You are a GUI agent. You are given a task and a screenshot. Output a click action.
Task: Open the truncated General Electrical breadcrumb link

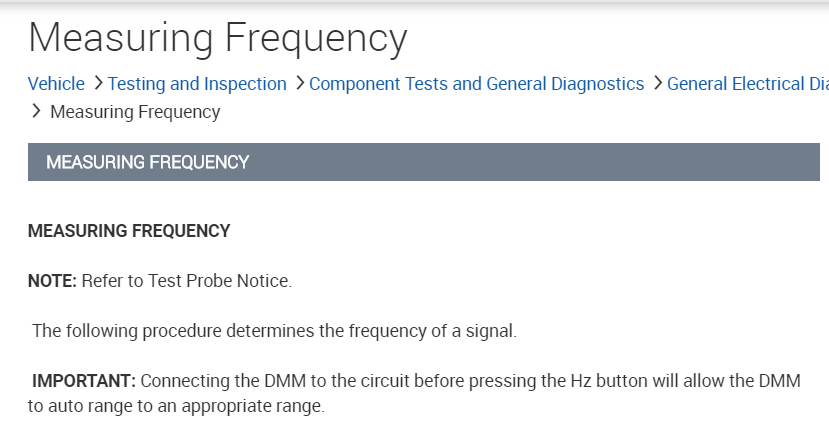[747, 84]
